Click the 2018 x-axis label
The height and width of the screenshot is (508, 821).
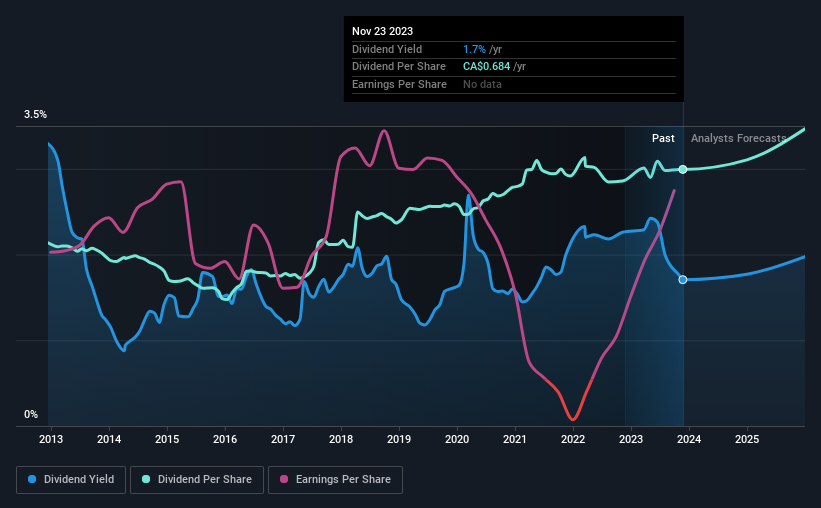(341, 439)
